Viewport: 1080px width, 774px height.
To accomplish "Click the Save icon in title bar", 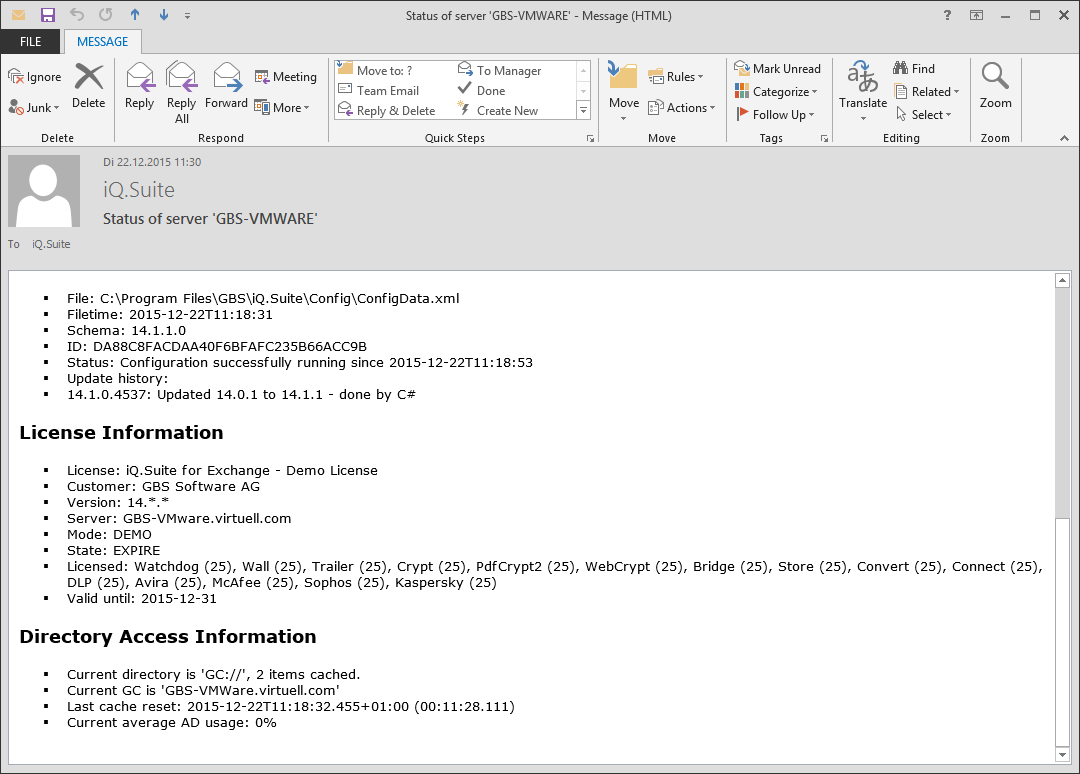I will pyautogui.click(x=47, y=15).
